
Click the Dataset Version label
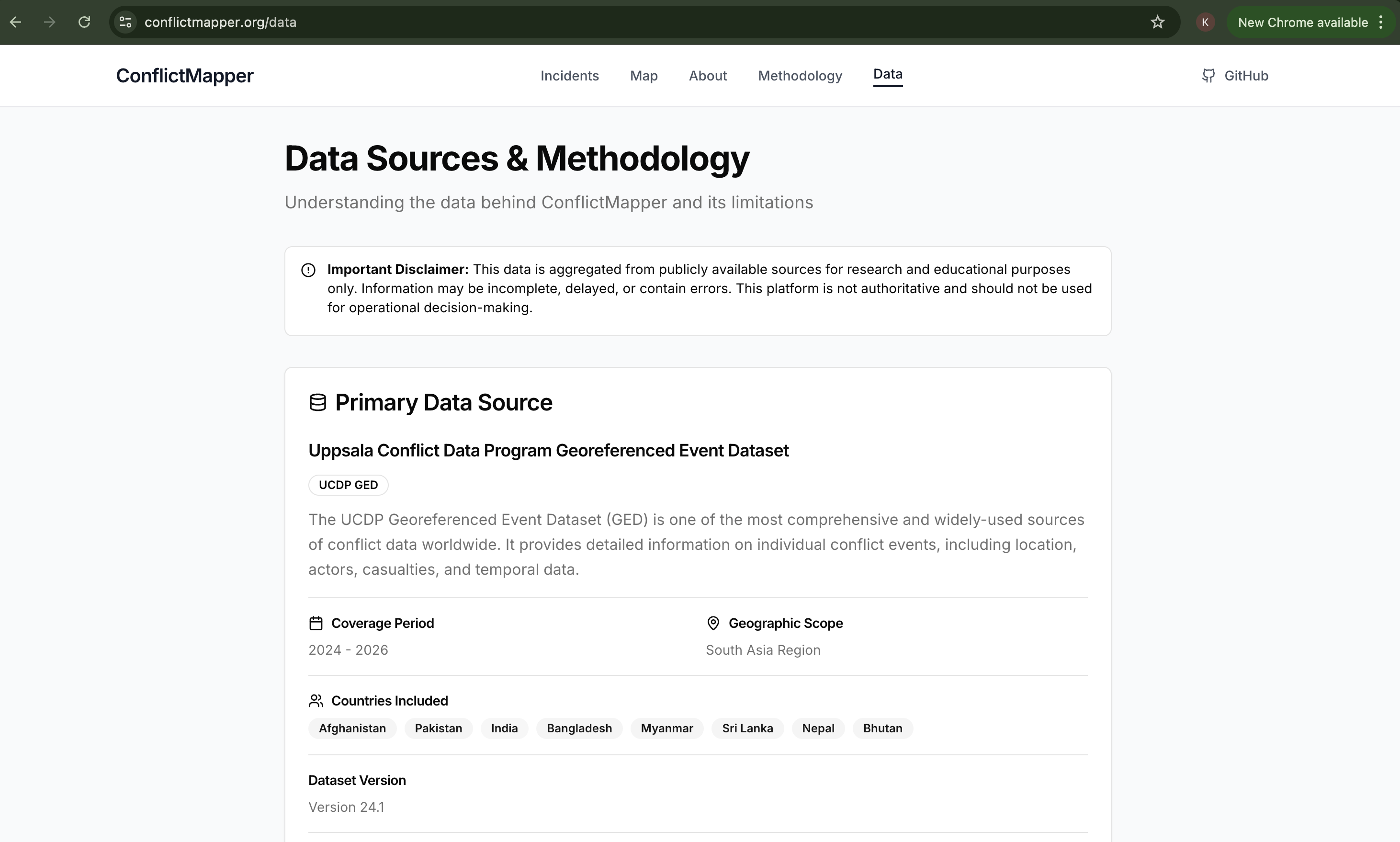pos(357,781)
